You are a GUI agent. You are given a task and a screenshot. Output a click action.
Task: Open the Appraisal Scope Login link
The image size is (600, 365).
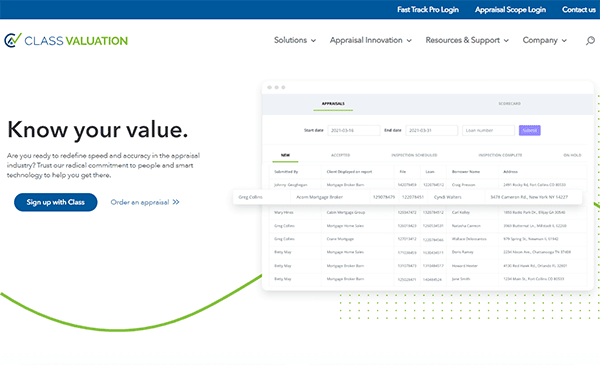pyautogui.click(x=510, y=10)
